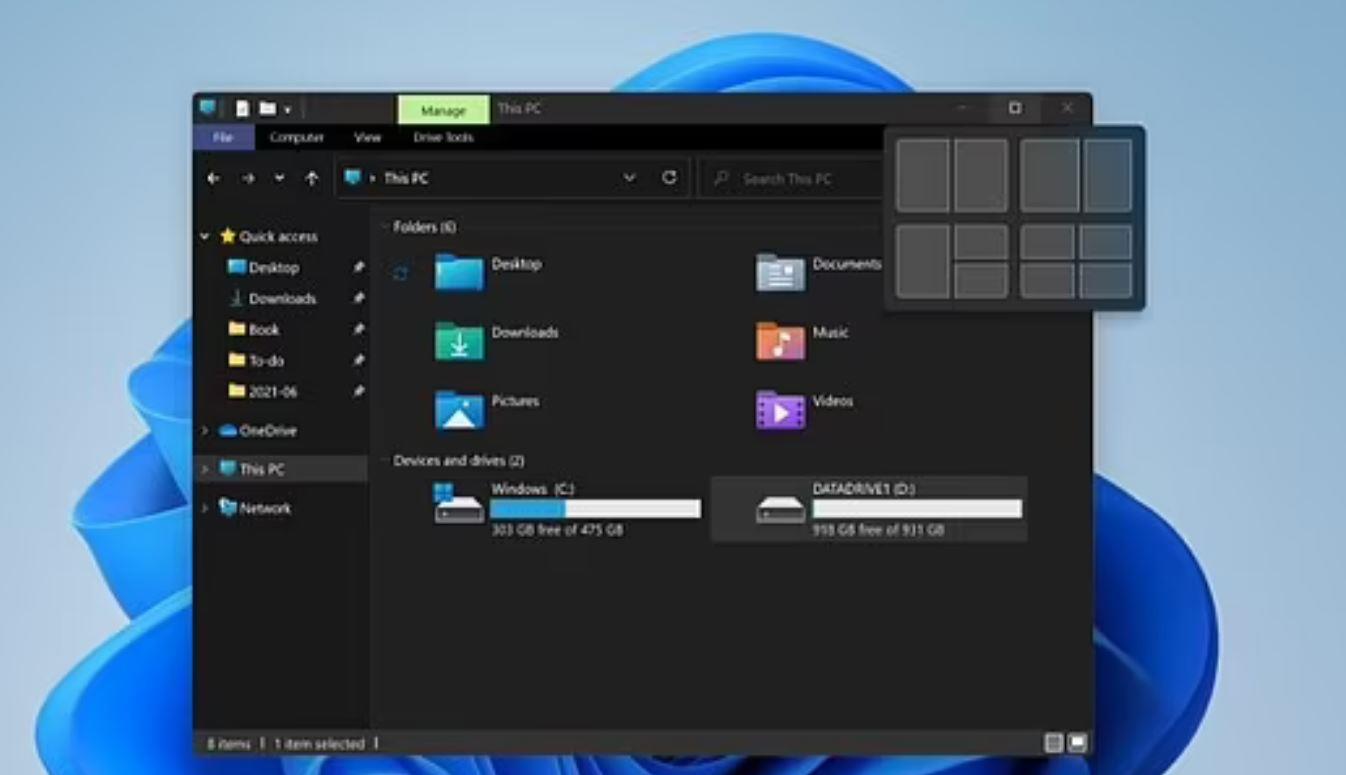Select the Videos folder icon
This screenshot has height=775, width=1346.
[781, 409]
